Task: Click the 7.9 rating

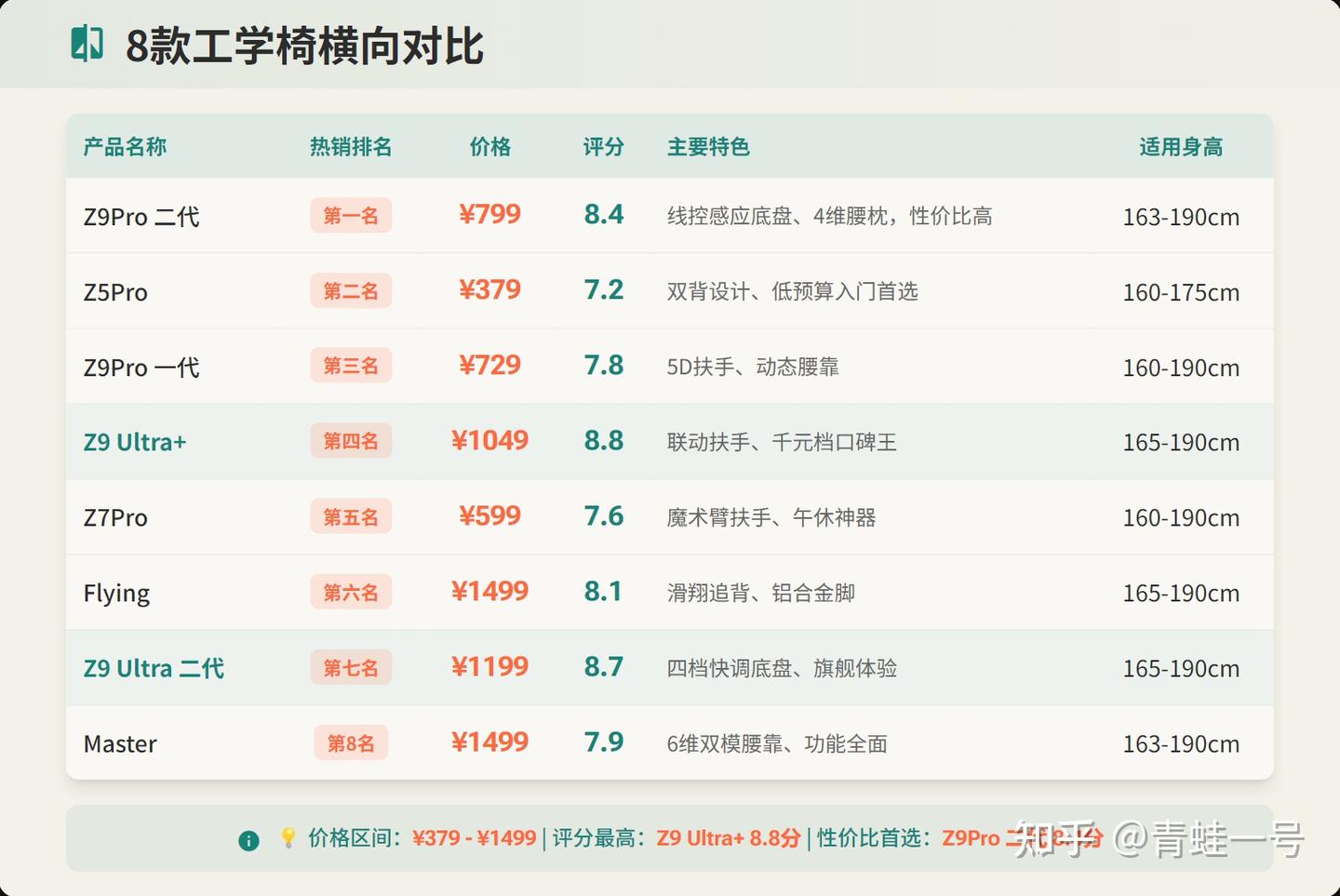Action: click(x=604, y=742)
